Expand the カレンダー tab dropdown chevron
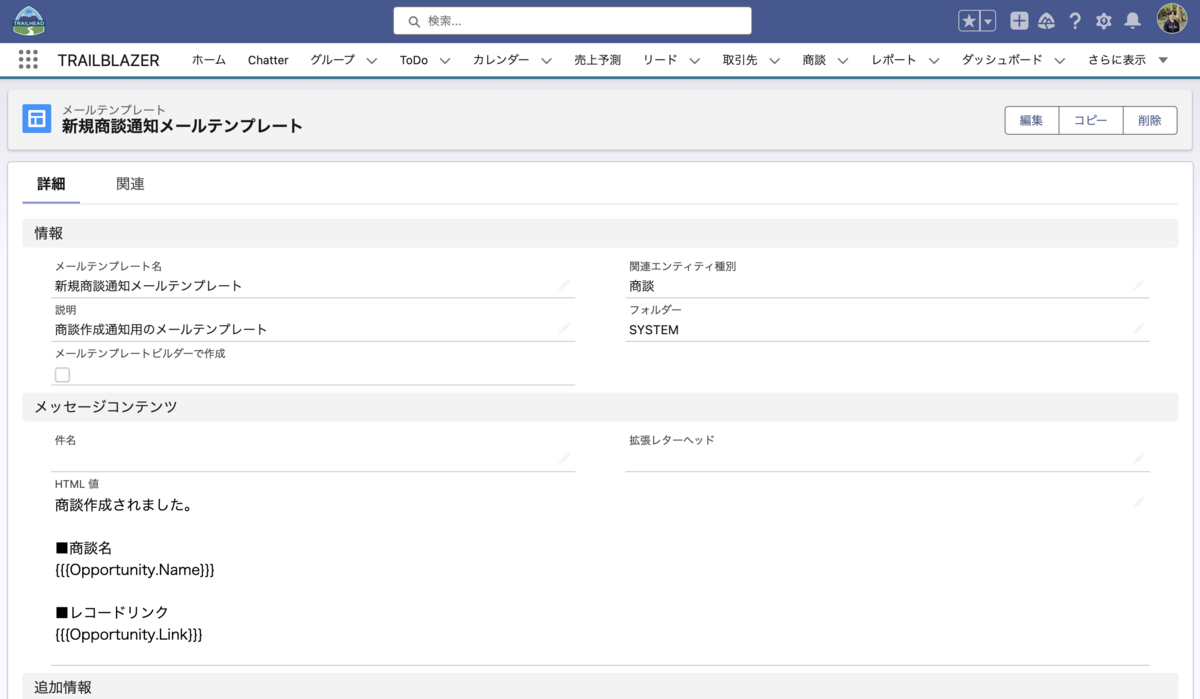Viewport: 1200px width, 699px height. [x=547, y=61]
